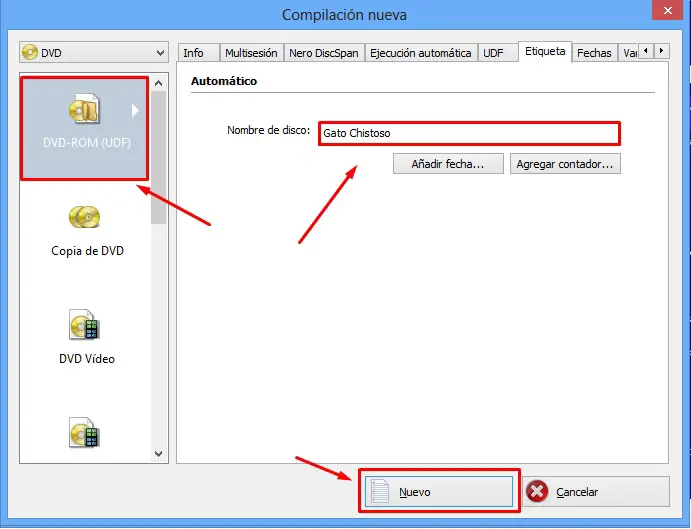Click the DVD Vídeo label
Image resolution: width=691 pixels, height=529 pixels.
[x=87, y=359]
